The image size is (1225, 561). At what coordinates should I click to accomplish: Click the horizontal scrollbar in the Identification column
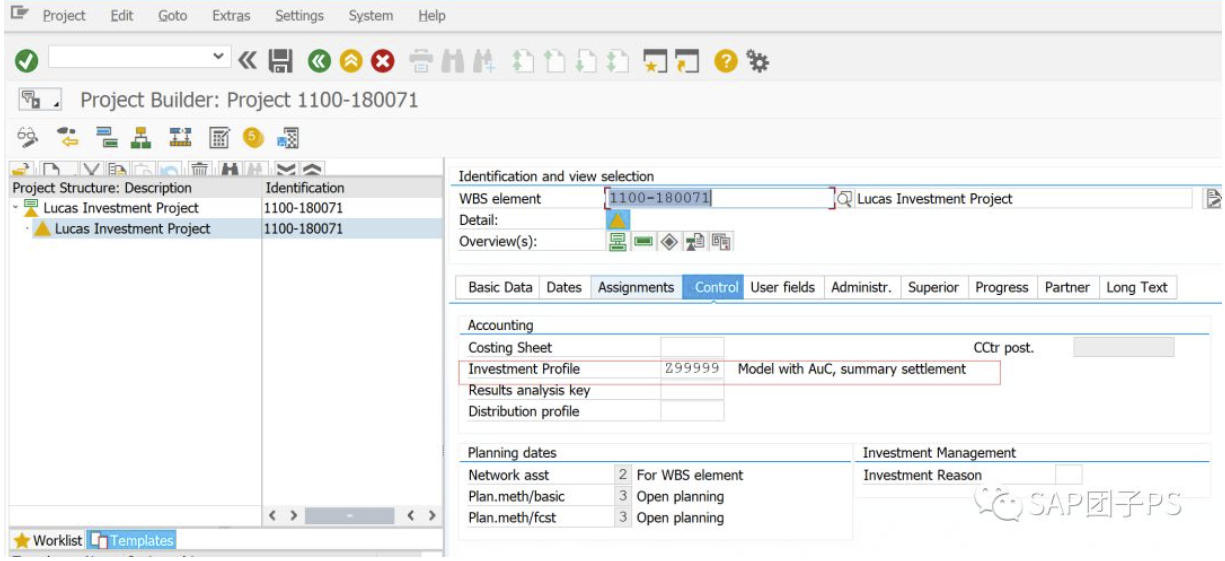click(x=350, y=516)
